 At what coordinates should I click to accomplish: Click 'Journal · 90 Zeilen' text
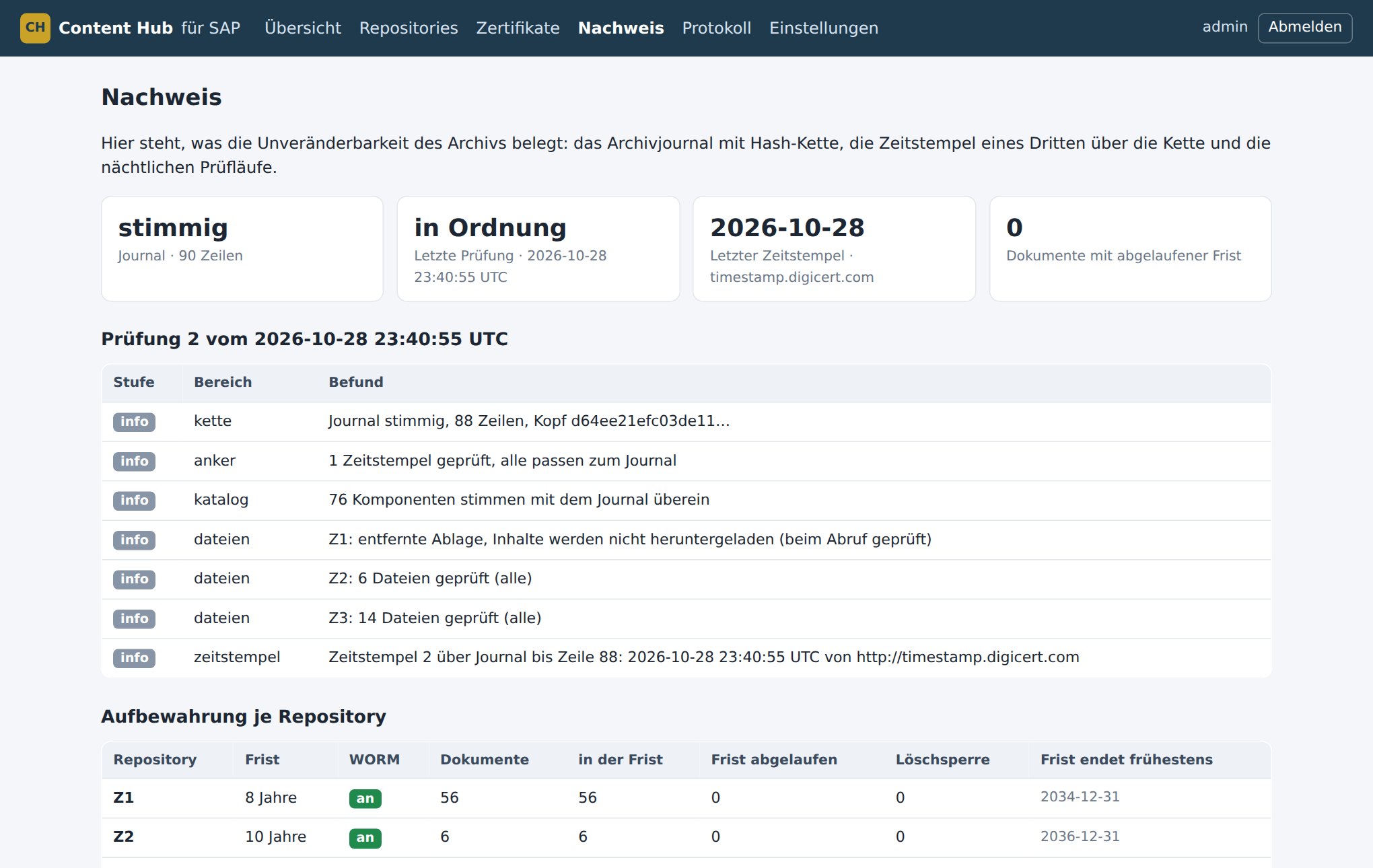click(180, 256)
